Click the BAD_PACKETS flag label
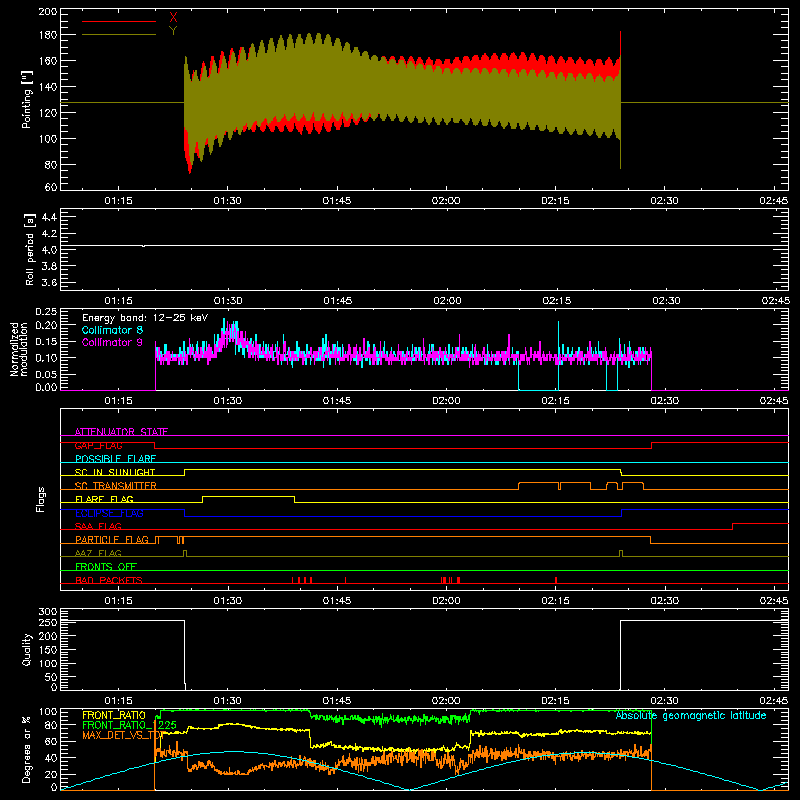This screenshot has height=800, width=800. point(109,580)
